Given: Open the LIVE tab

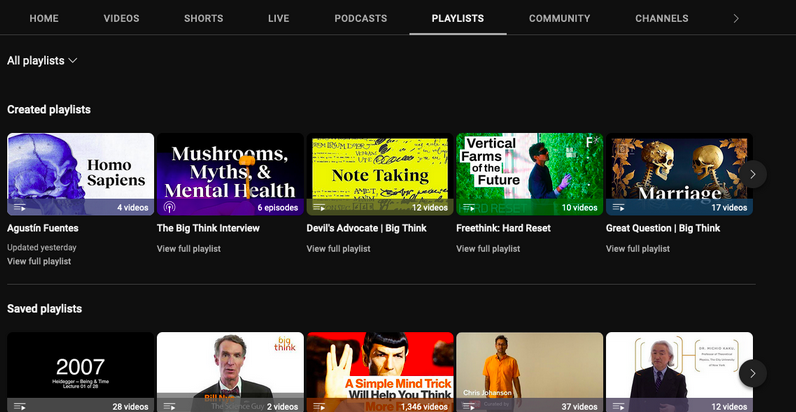Looking at the screenshot, I should (x=279, y=18).
